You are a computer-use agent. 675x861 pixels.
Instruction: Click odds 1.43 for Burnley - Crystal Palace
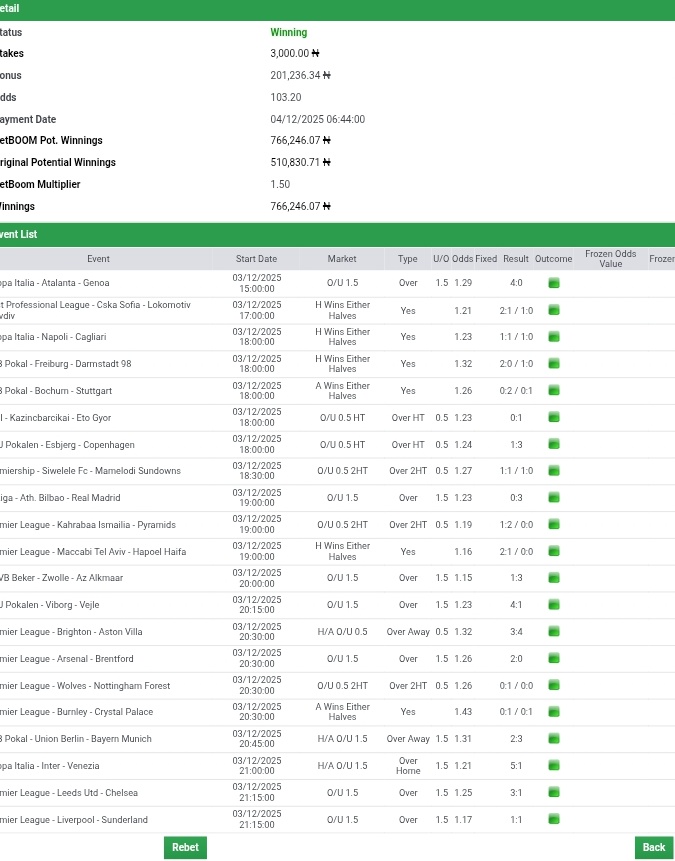click(463, 712)
